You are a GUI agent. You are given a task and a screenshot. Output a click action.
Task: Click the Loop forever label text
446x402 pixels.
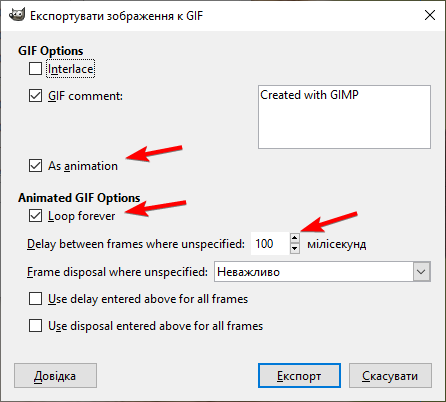pos(81,216)
